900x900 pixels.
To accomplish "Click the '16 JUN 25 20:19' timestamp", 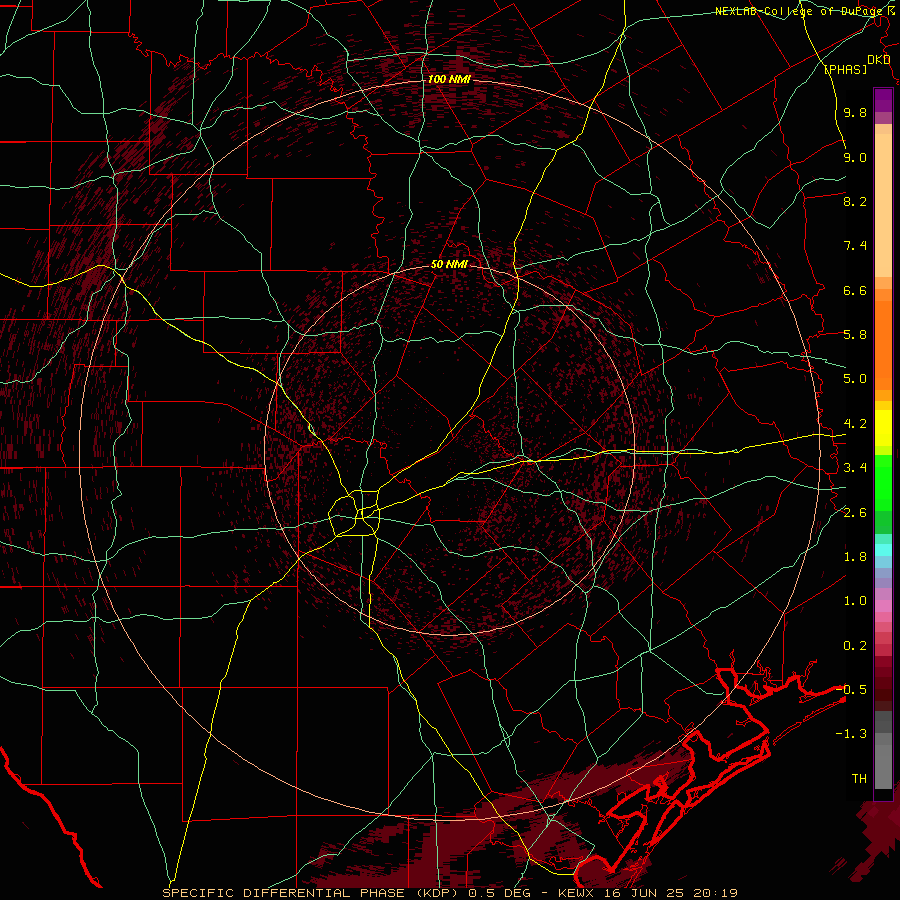I will 670,893.
